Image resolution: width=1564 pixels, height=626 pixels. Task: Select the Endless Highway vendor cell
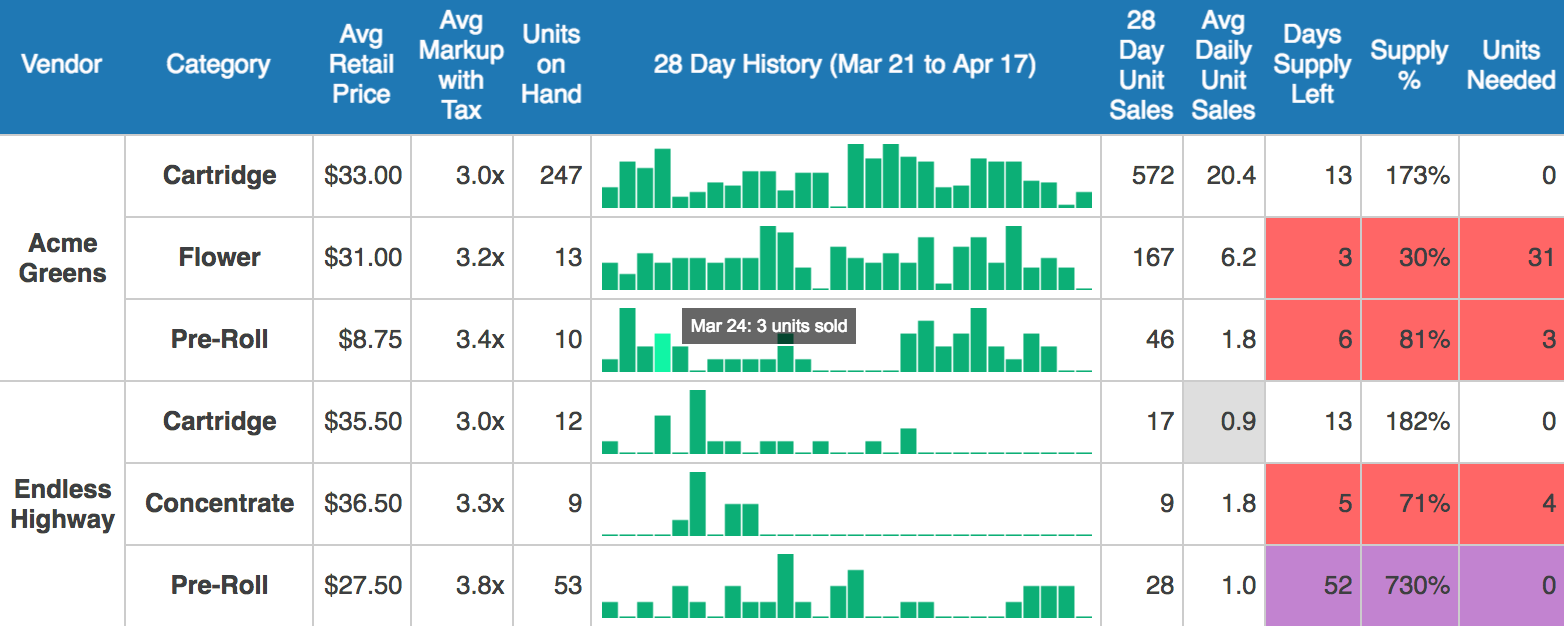click(62, 504)
